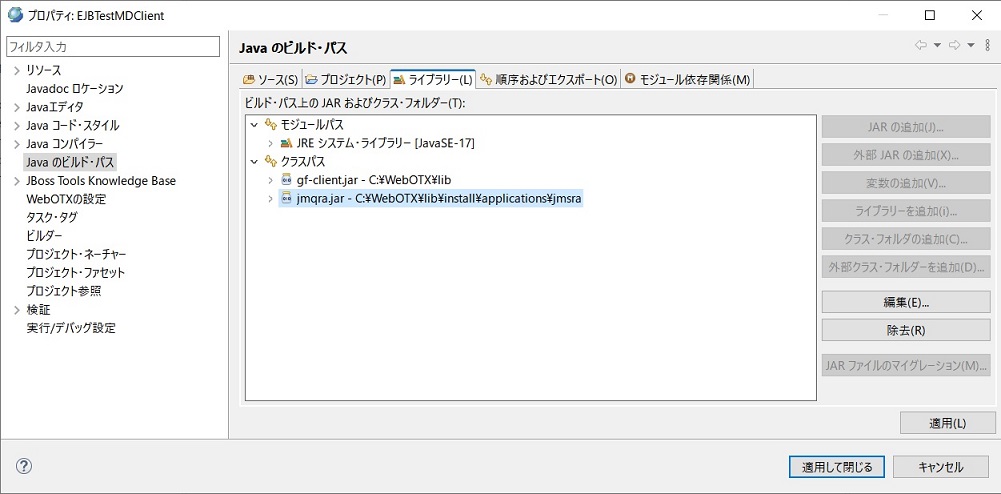Open the モジュール依存関係(M) tab
This screenshot has height=494, width=1001.
tap(687, 80)
